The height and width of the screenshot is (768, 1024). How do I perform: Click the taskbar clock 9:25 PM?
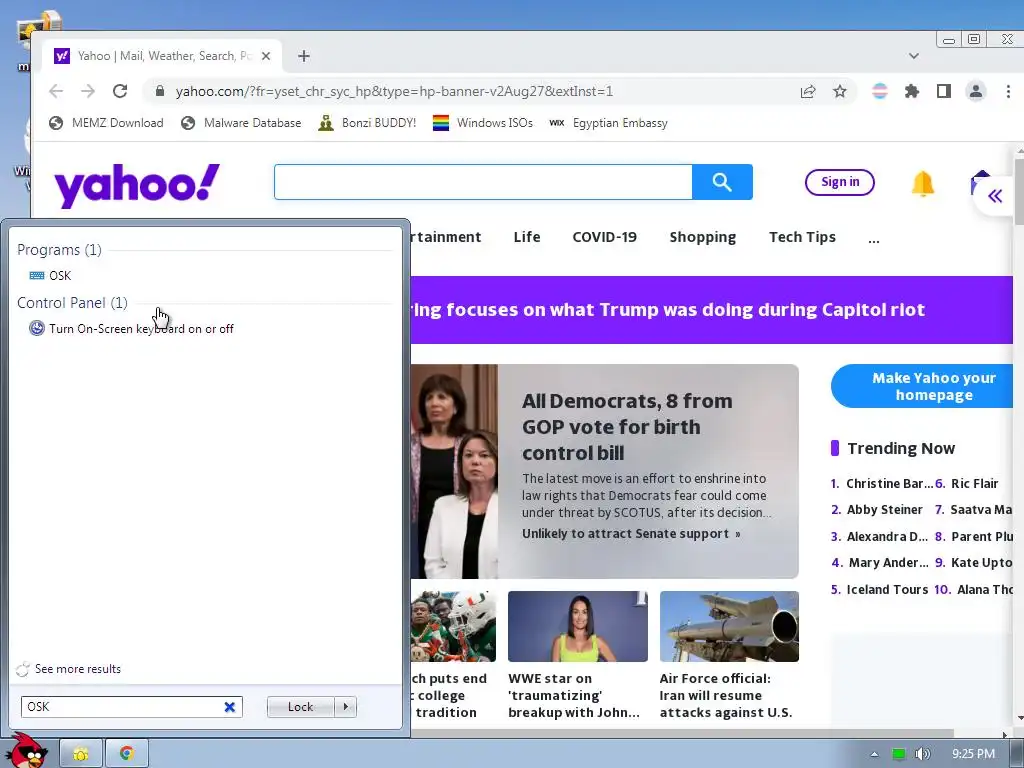point(973,754)
